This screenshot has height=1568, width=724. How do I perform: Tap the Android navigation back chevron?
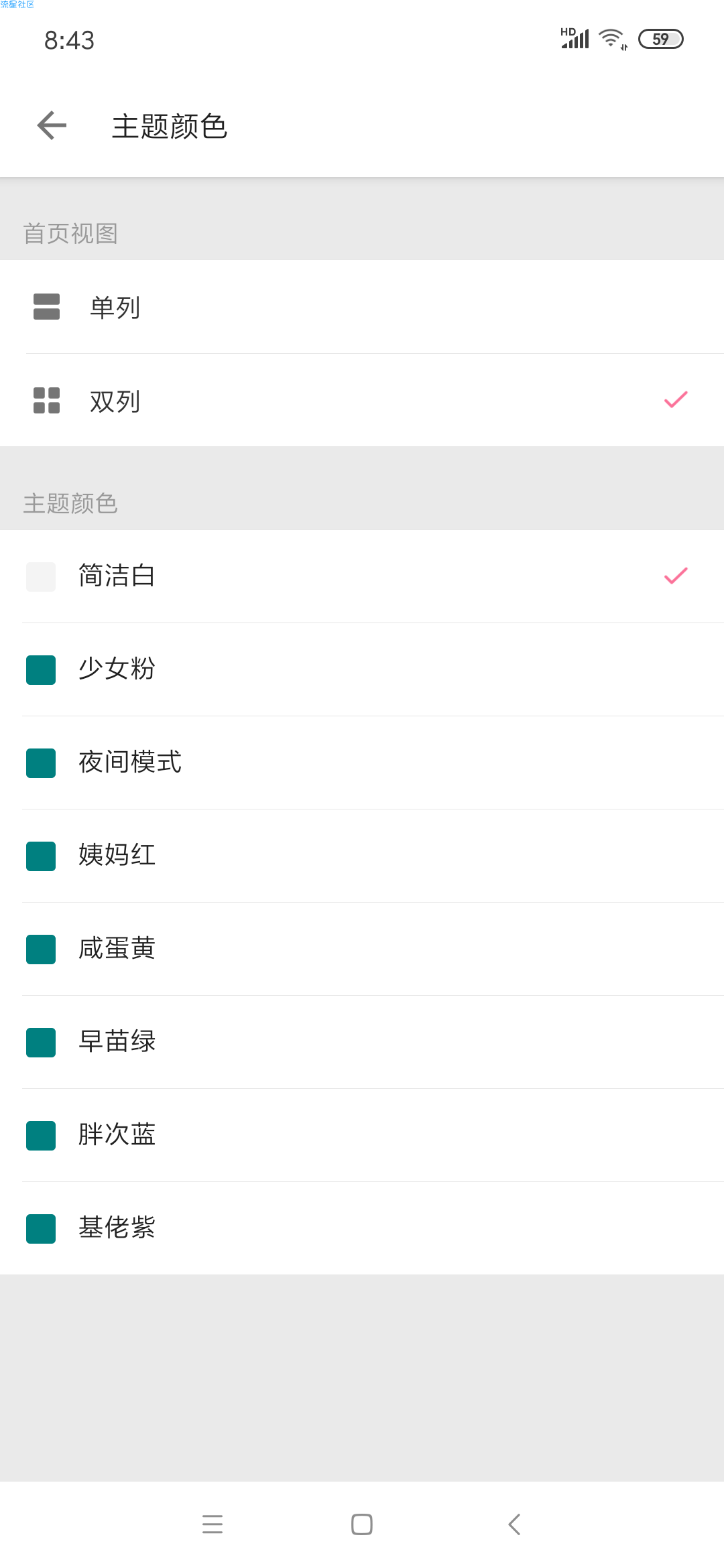click(x=514, y=1524)
